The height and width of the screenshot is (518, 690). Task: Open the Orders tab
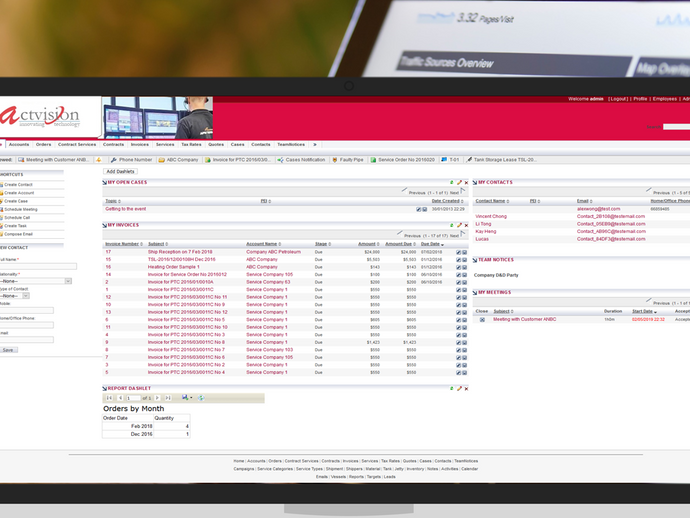[44, 144]
